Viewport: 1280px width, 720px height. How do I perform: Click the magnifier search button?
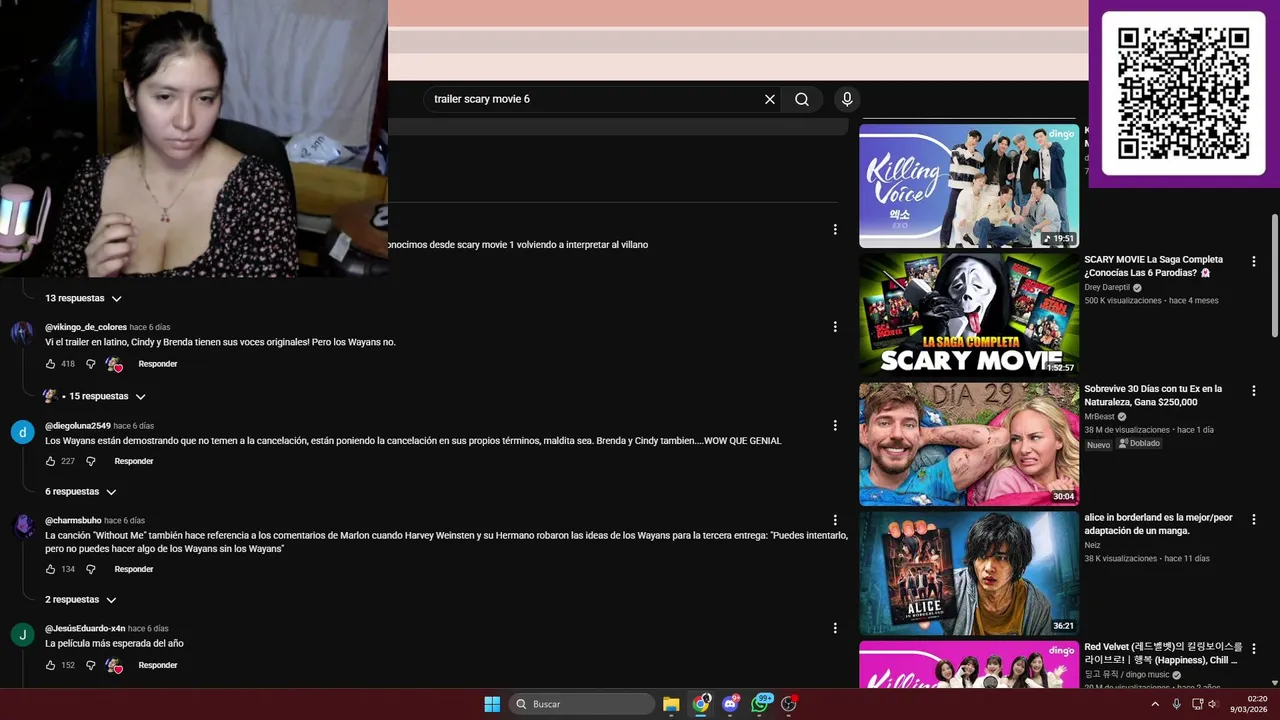click(x=802, y=99)
